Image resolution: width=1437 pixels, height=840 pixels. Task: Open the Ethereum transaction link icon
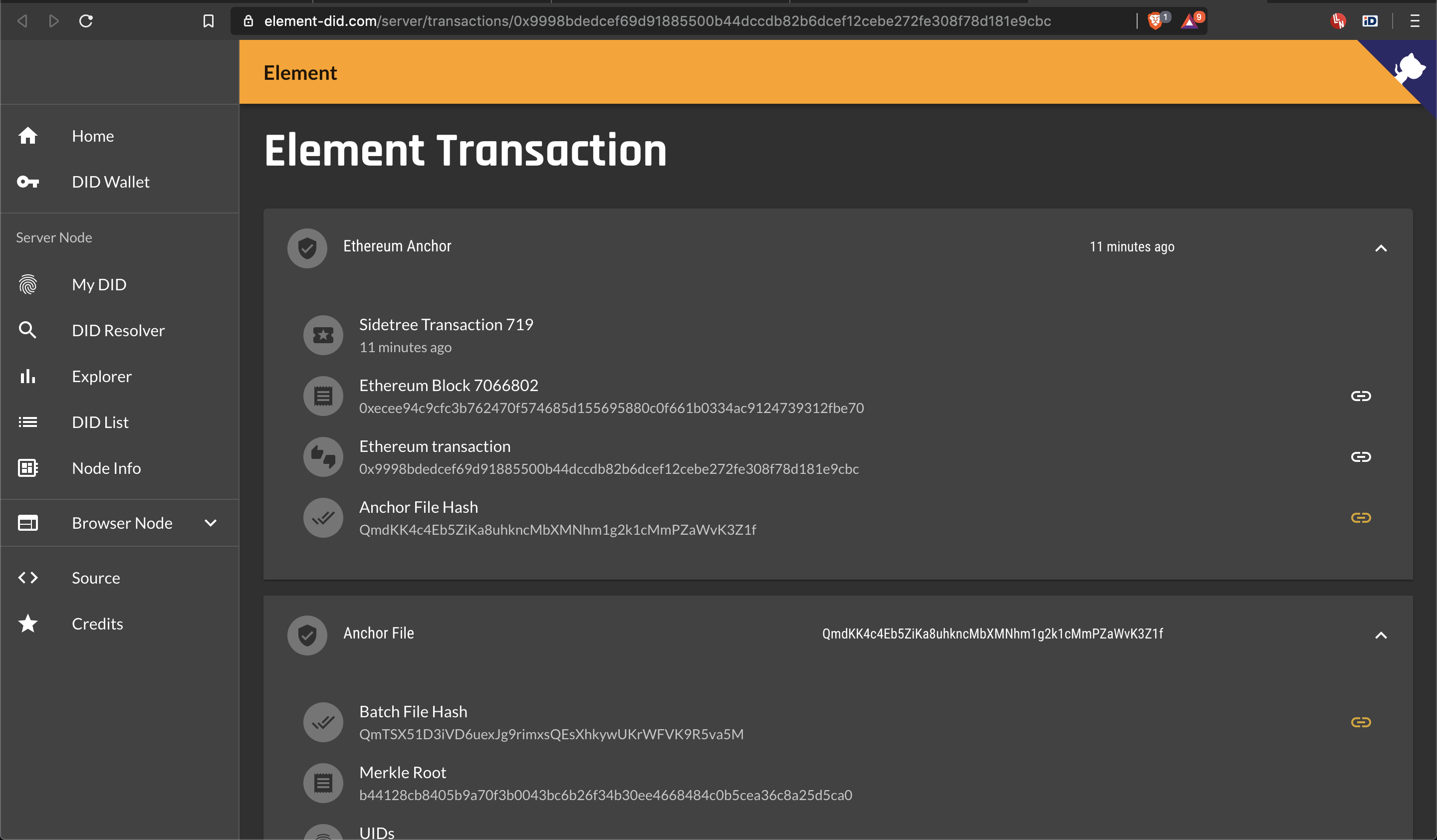tap(1361, 457)
